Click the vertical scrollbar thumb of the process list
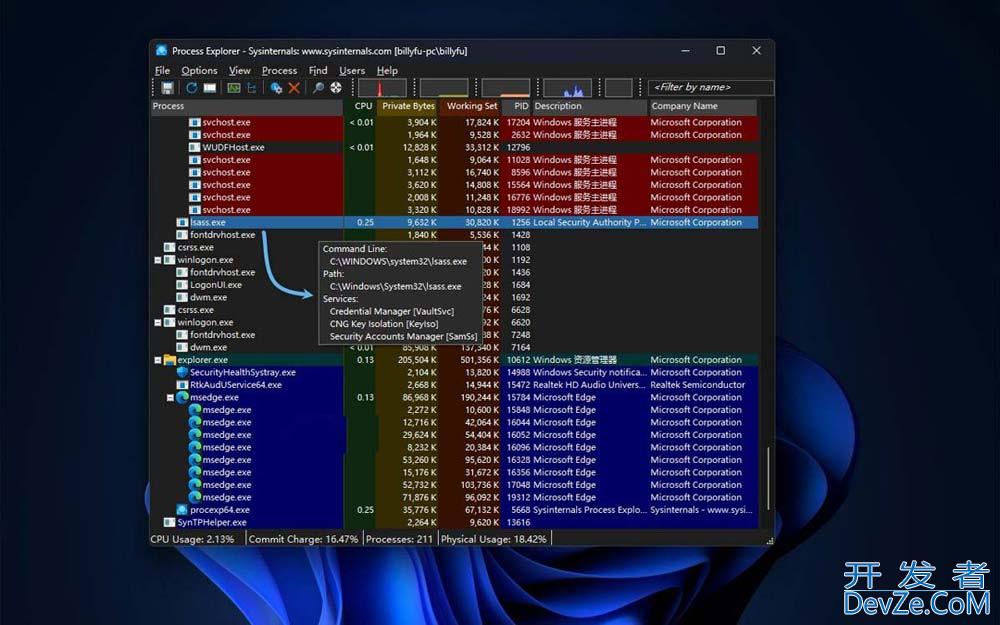 (x=768, y=478)
